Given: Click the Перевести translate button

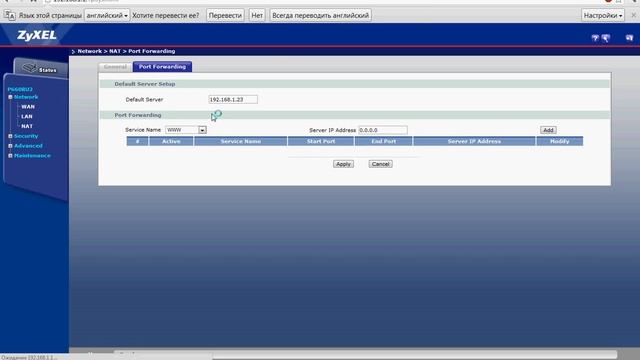Looking at the screenshot, I should coord(225,16).
